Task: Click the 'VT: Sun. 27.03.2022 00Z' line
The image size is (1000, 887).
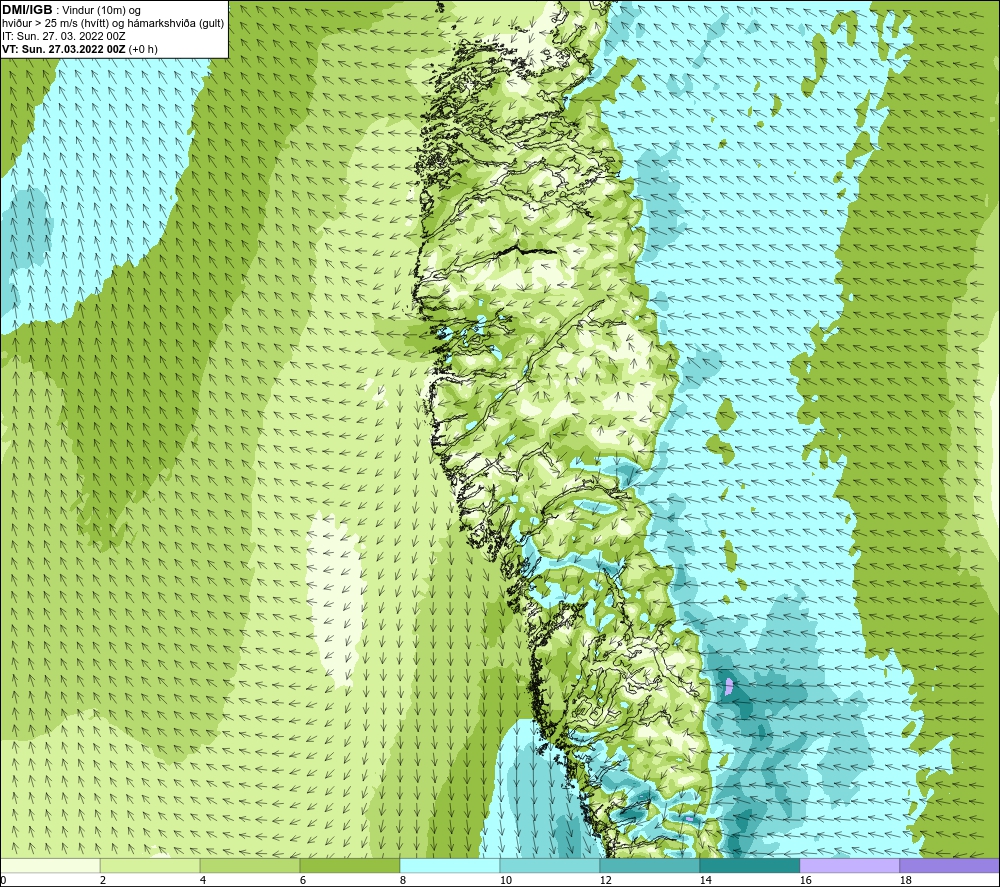Action: [x=65, y=49]
